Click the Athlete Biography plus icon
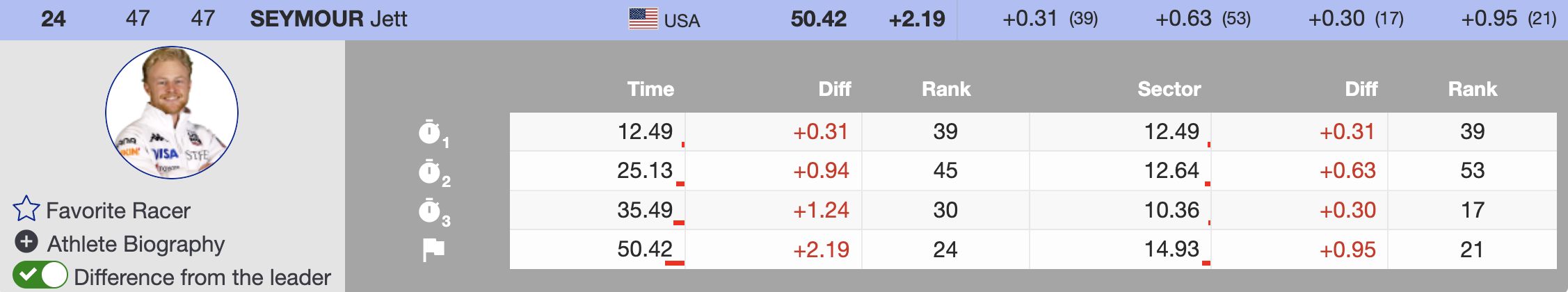The image size is (1568, 292). [26, 242]
